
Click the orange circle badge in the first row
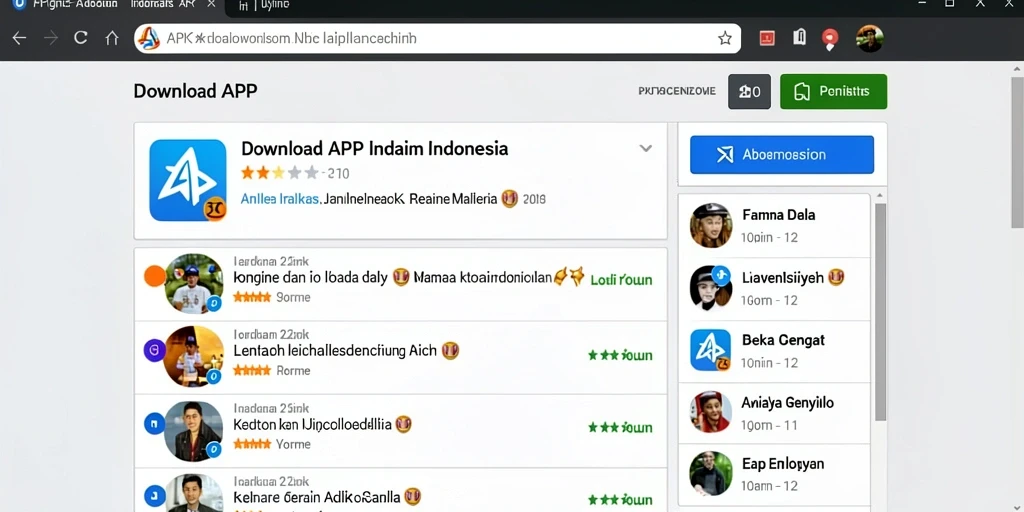point(155,276)
